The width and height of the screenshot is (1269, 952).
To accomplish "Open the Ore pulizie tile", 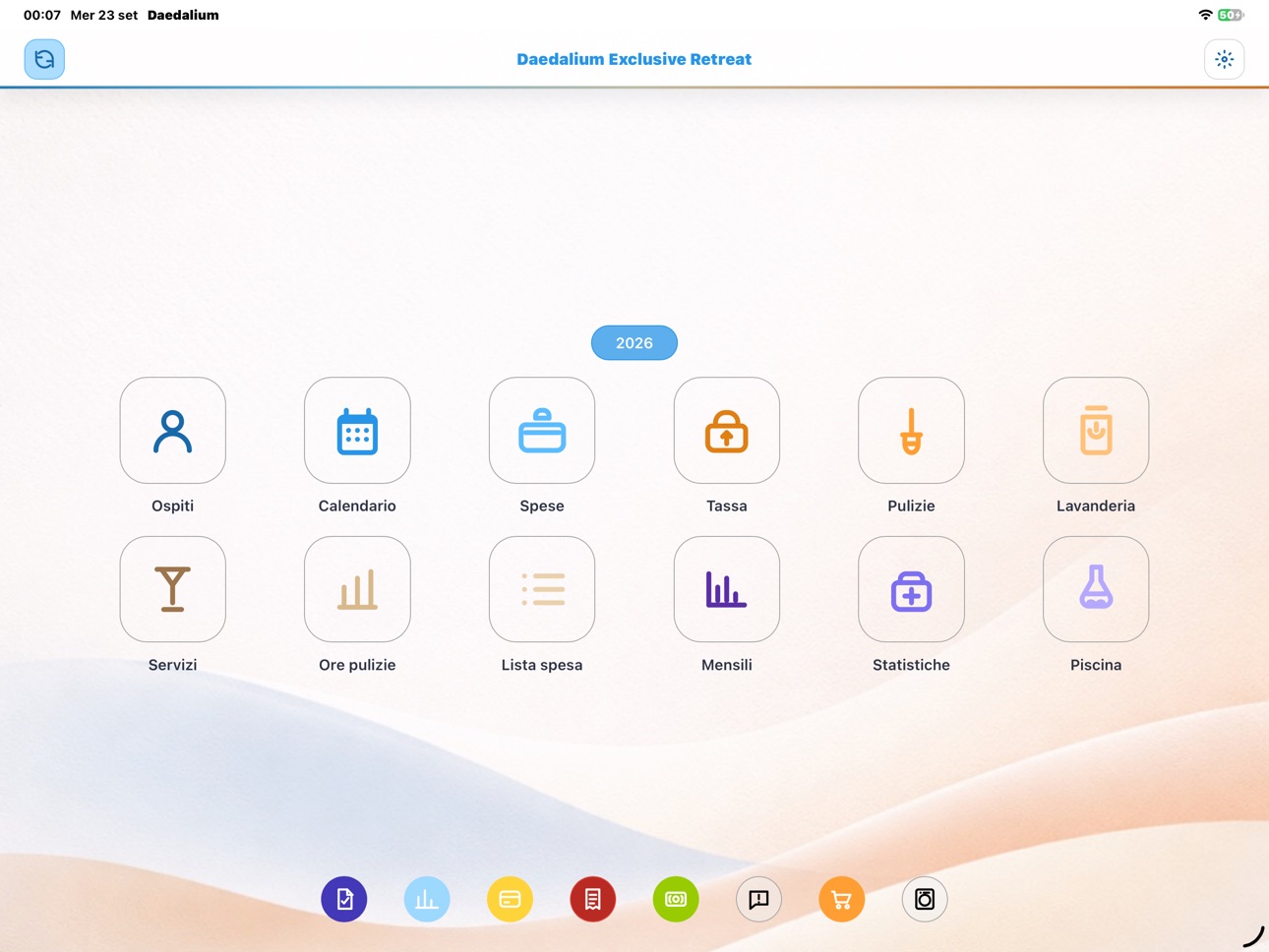I will coord(357,589).
